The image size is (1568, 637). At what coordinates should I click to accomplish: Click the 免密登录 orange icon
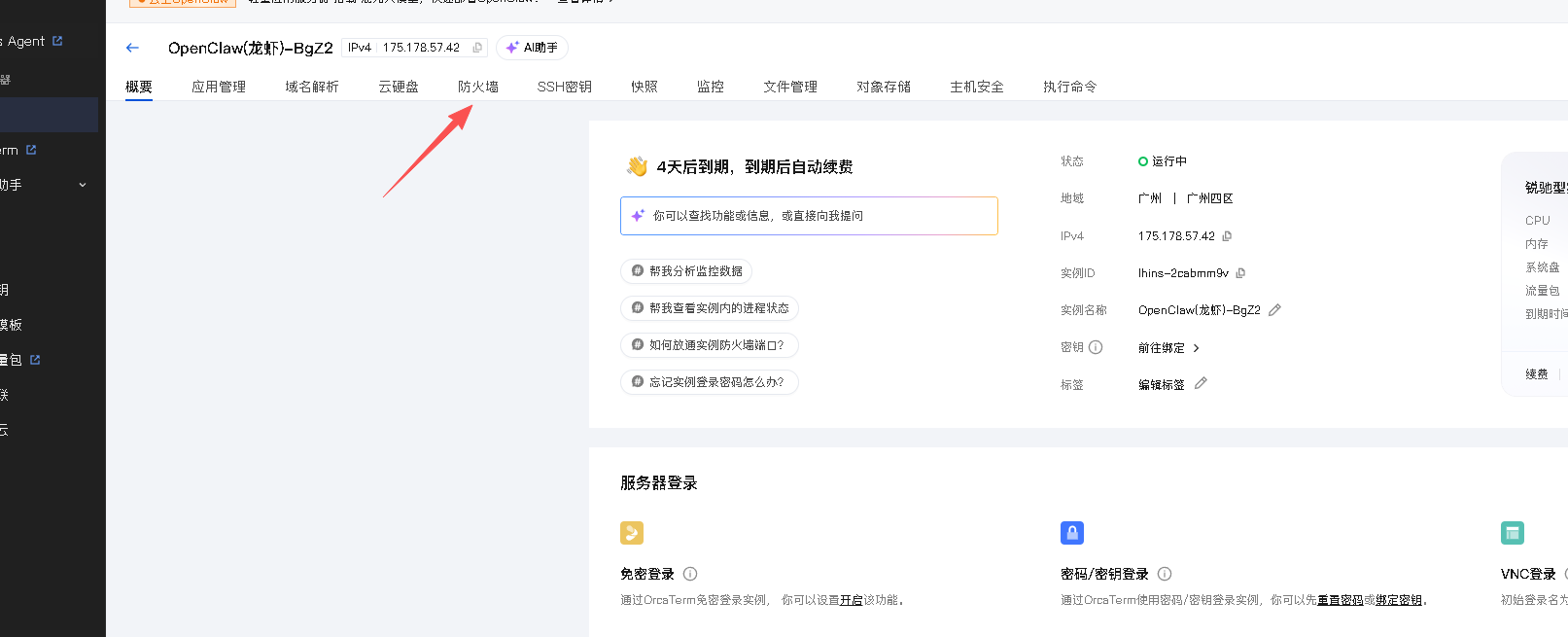point(632,533)
